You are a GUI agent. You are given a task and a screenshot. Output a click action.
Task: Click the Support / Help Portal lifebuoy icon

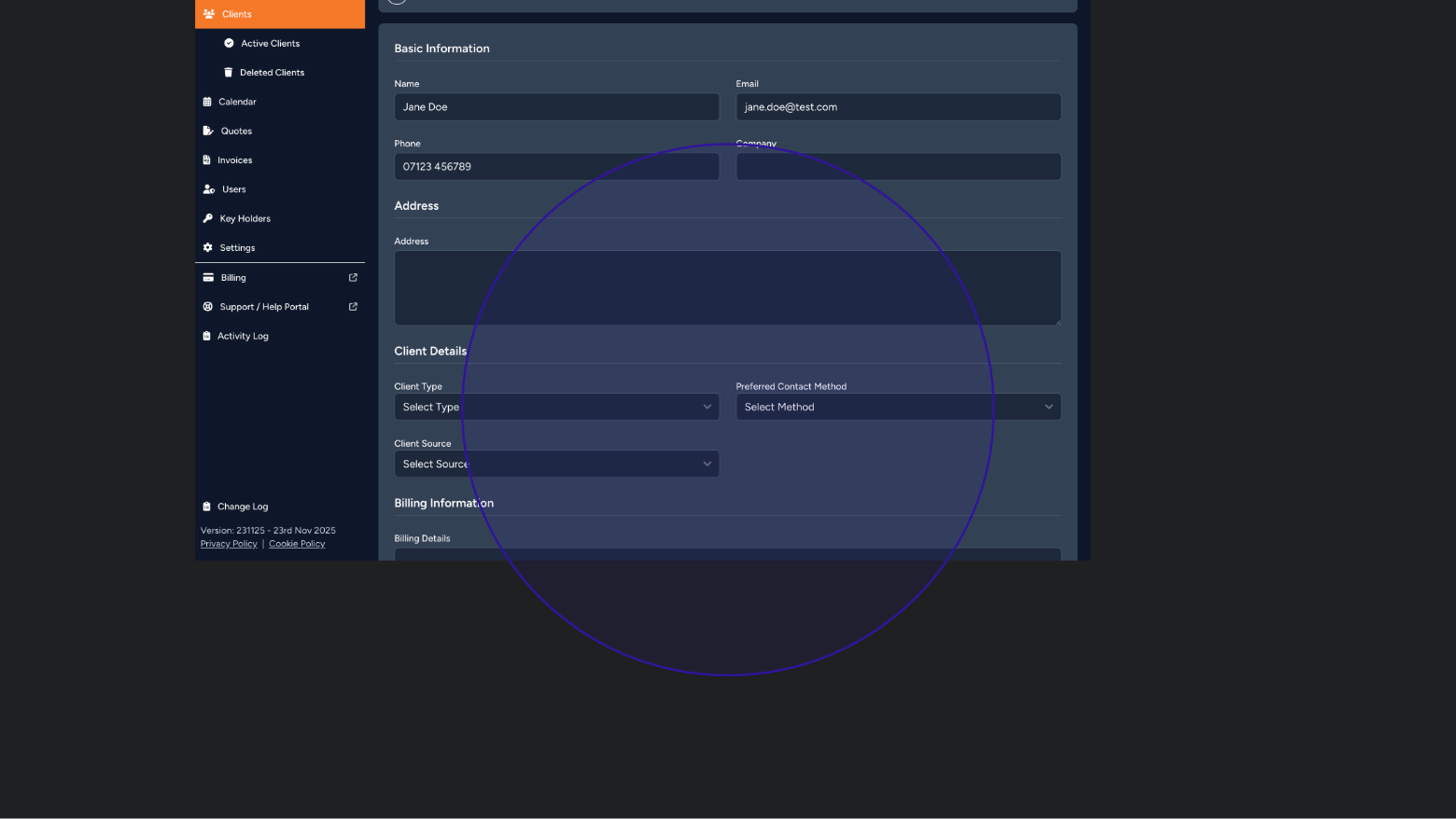click(x=208, y=307)
